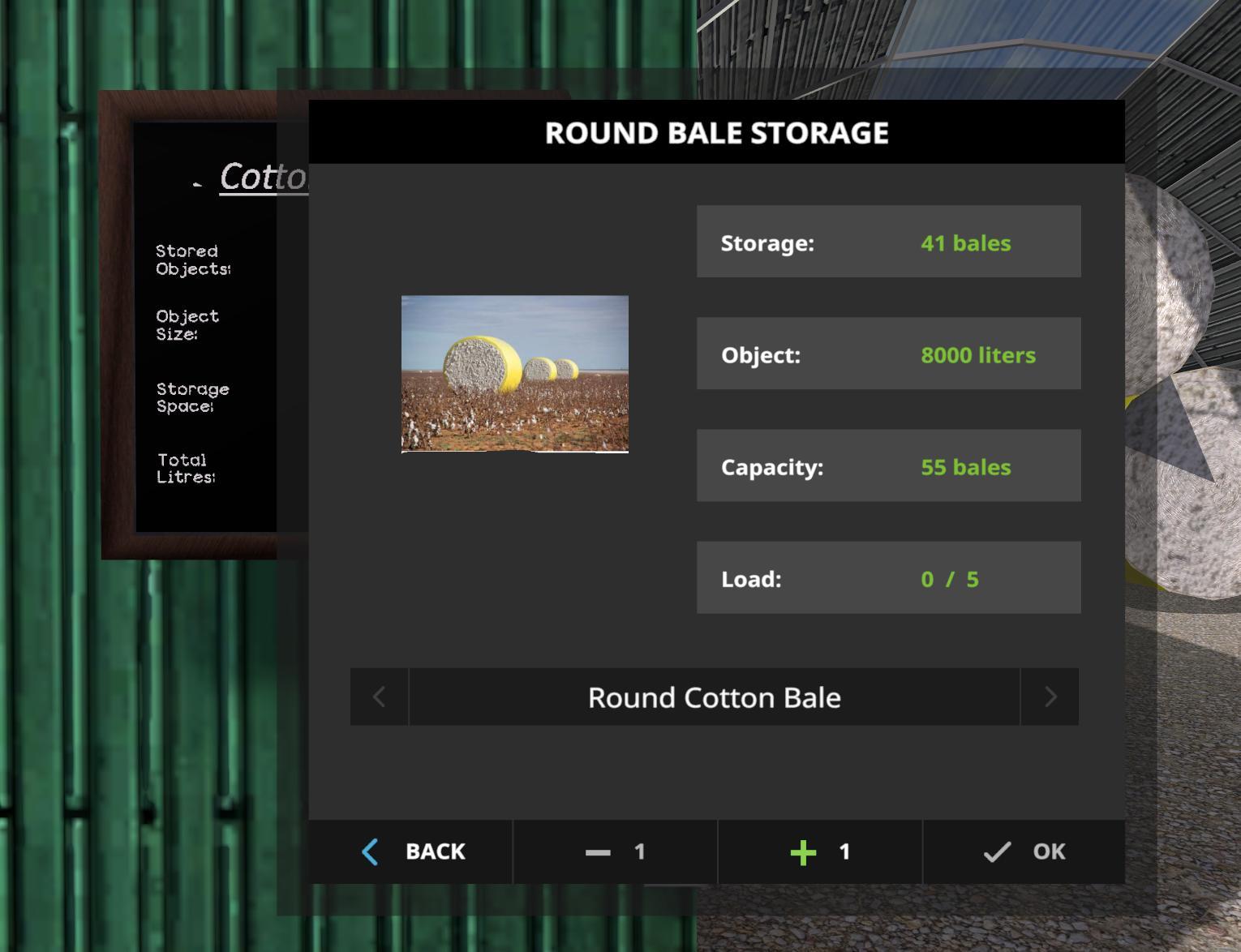This screenshot has width=1241, height=952.
Task: Click the Stored Objects label on the sign
Action: point(192,260)
